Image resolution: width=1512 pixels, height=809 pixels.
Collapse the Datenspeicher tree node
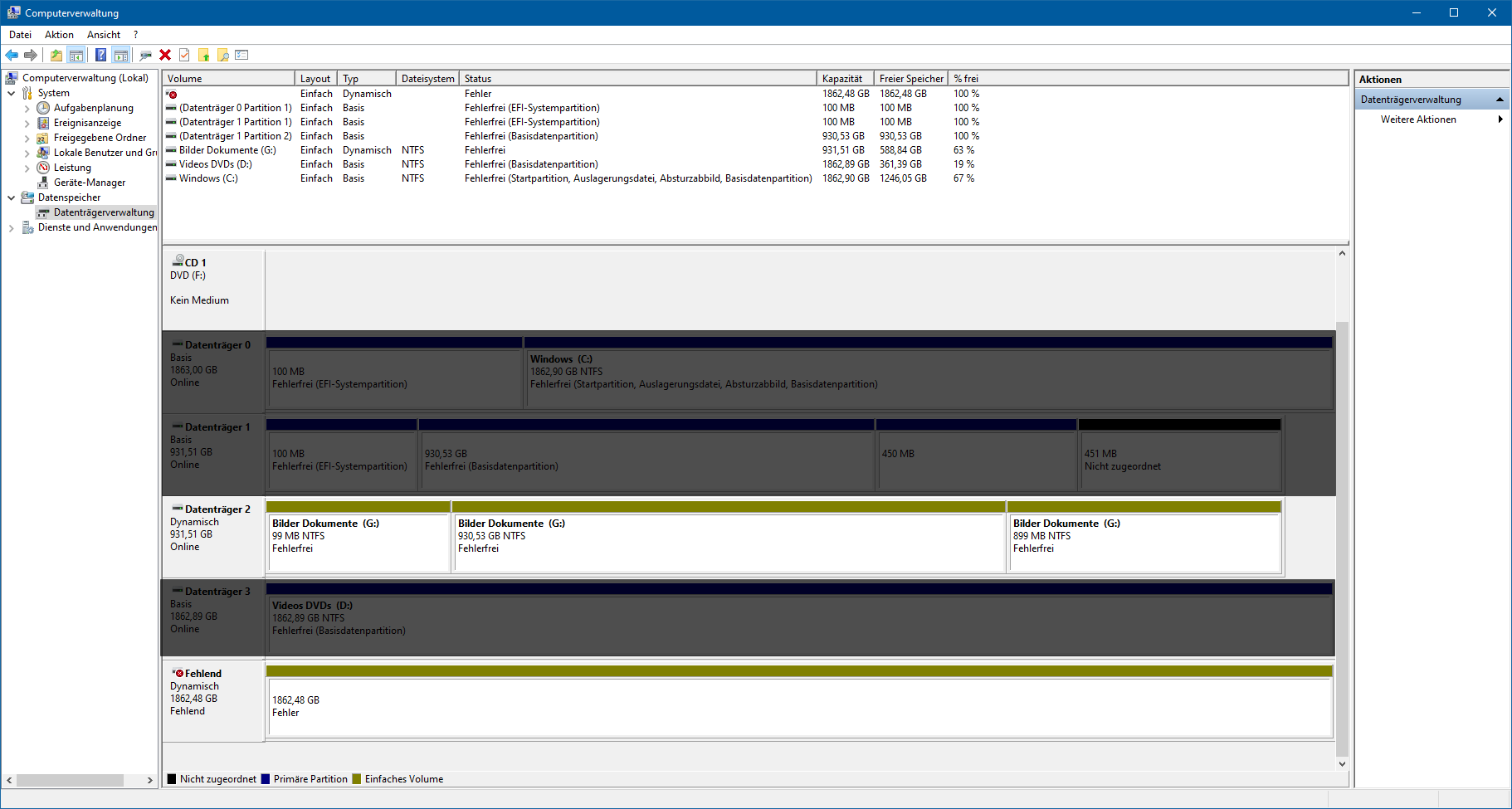point(11,197)
